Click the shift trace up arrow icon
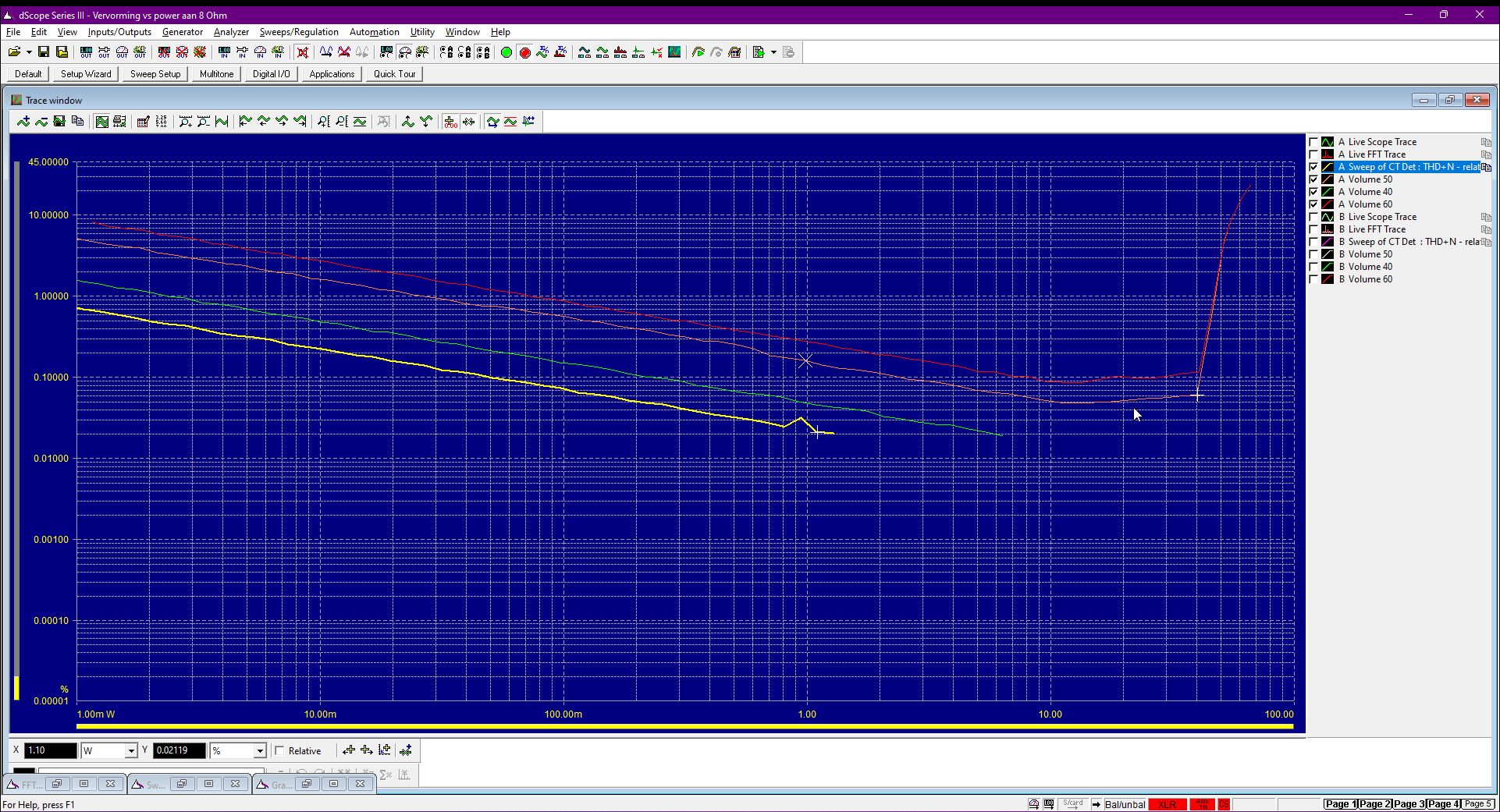The width and height of the screenshot is (1500, 812). [x=407, y=122]
